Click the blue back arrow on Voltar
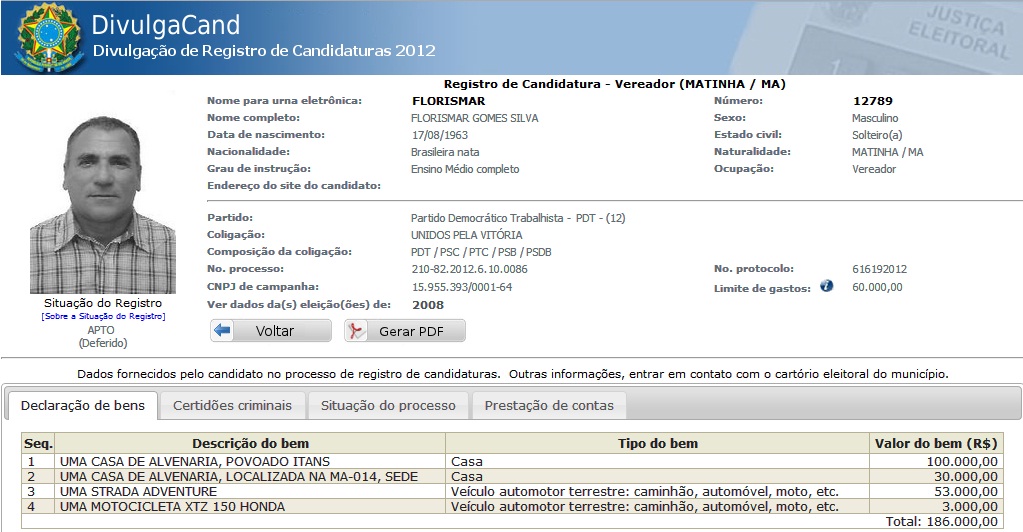The height and width of the screenshot is (532, 1023). 223,331
